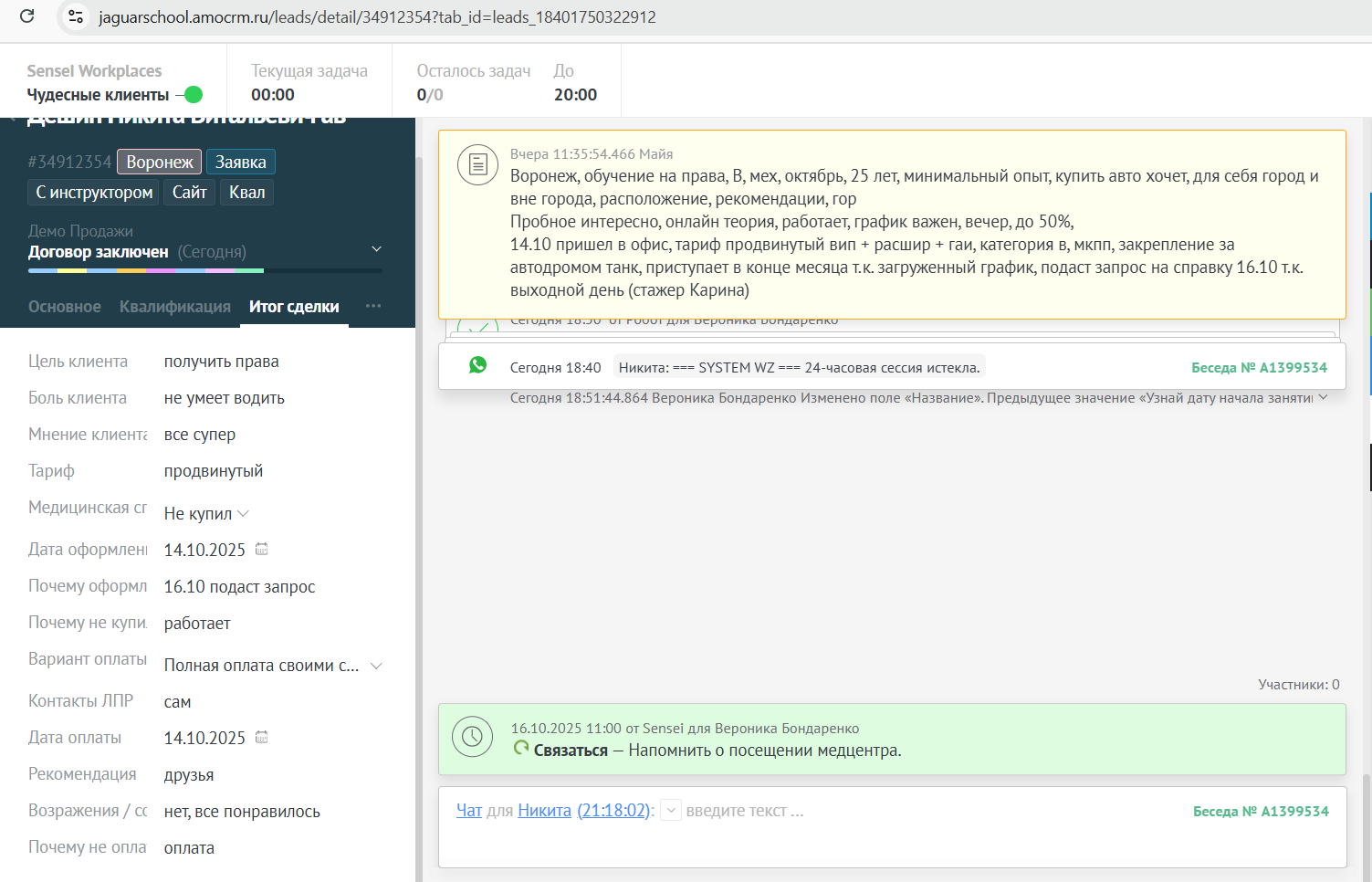Open calendar icon next to Дата оплаты
This screenshot has height=882, width=1372.
262,737
